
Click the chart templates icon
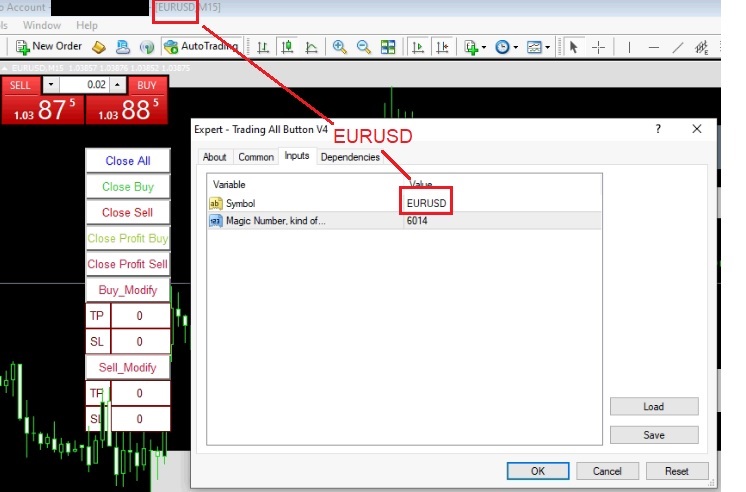(x=534, y=47)
